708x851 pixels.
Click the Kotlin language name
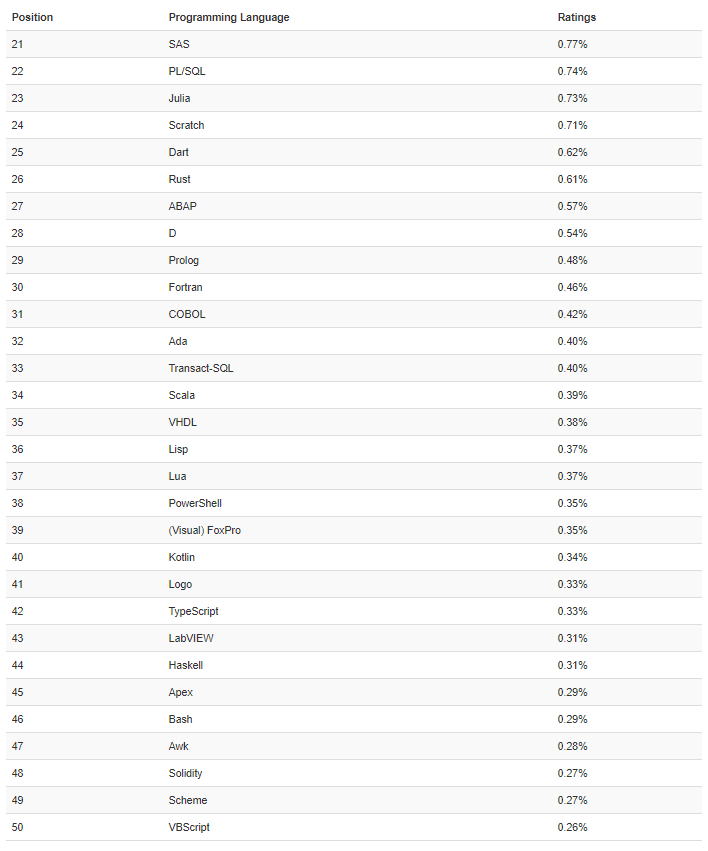point(181,557)
